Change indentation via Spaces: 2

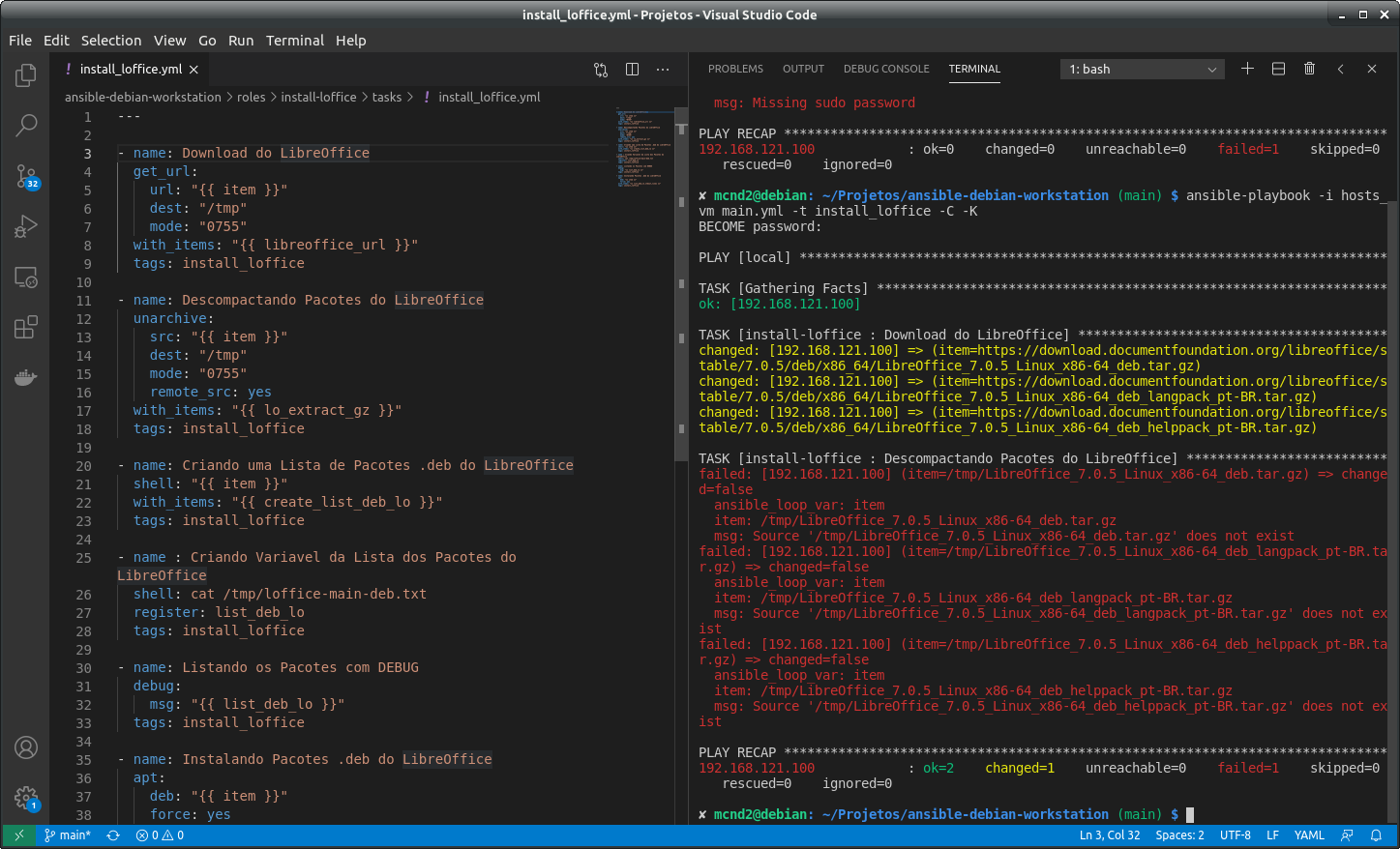[1179, 835]
